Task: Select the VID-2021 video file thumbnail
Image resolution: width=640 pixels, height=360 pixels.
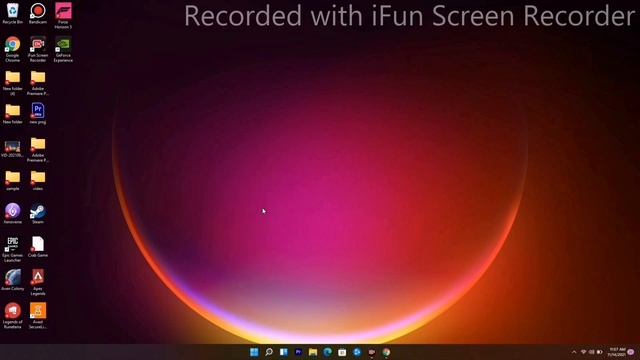Action: [x=13, y=149]
